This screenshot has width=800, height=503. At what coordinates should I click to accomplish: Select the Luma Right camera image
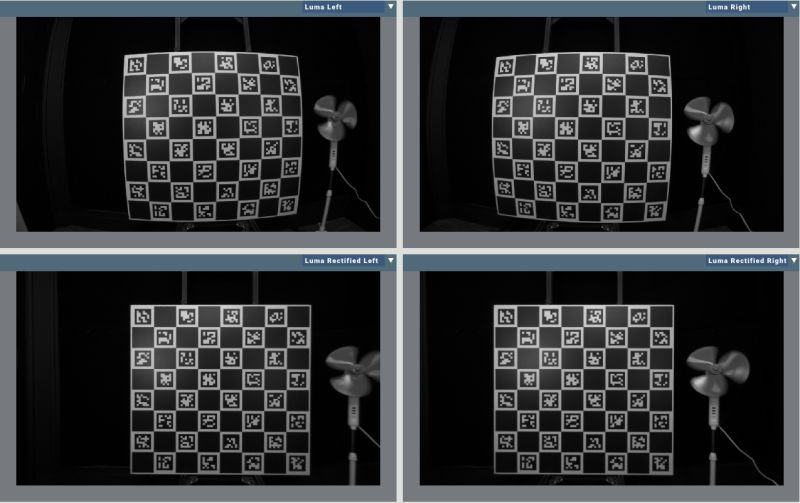point(602,124)
